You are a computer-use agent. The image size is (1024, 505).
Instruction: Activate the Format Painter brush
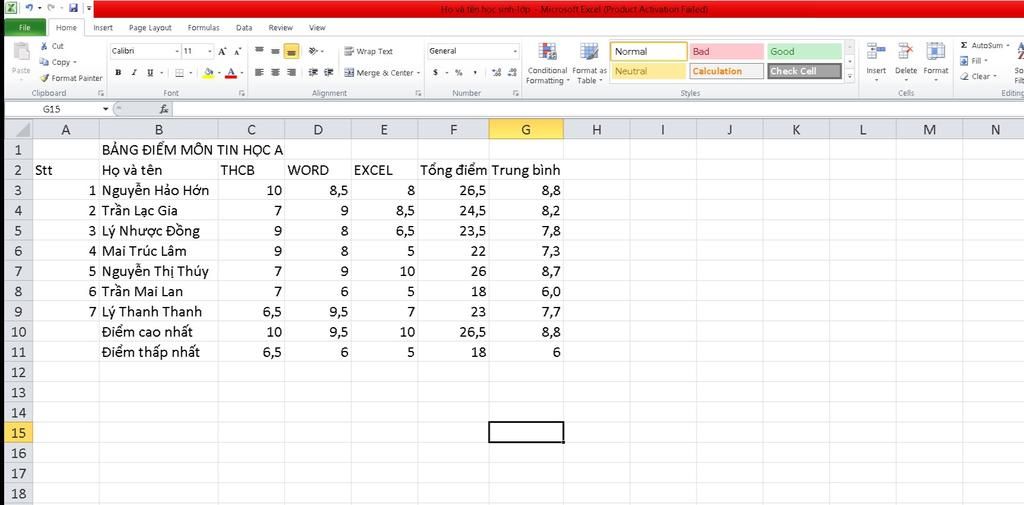(x=44, y=78)
